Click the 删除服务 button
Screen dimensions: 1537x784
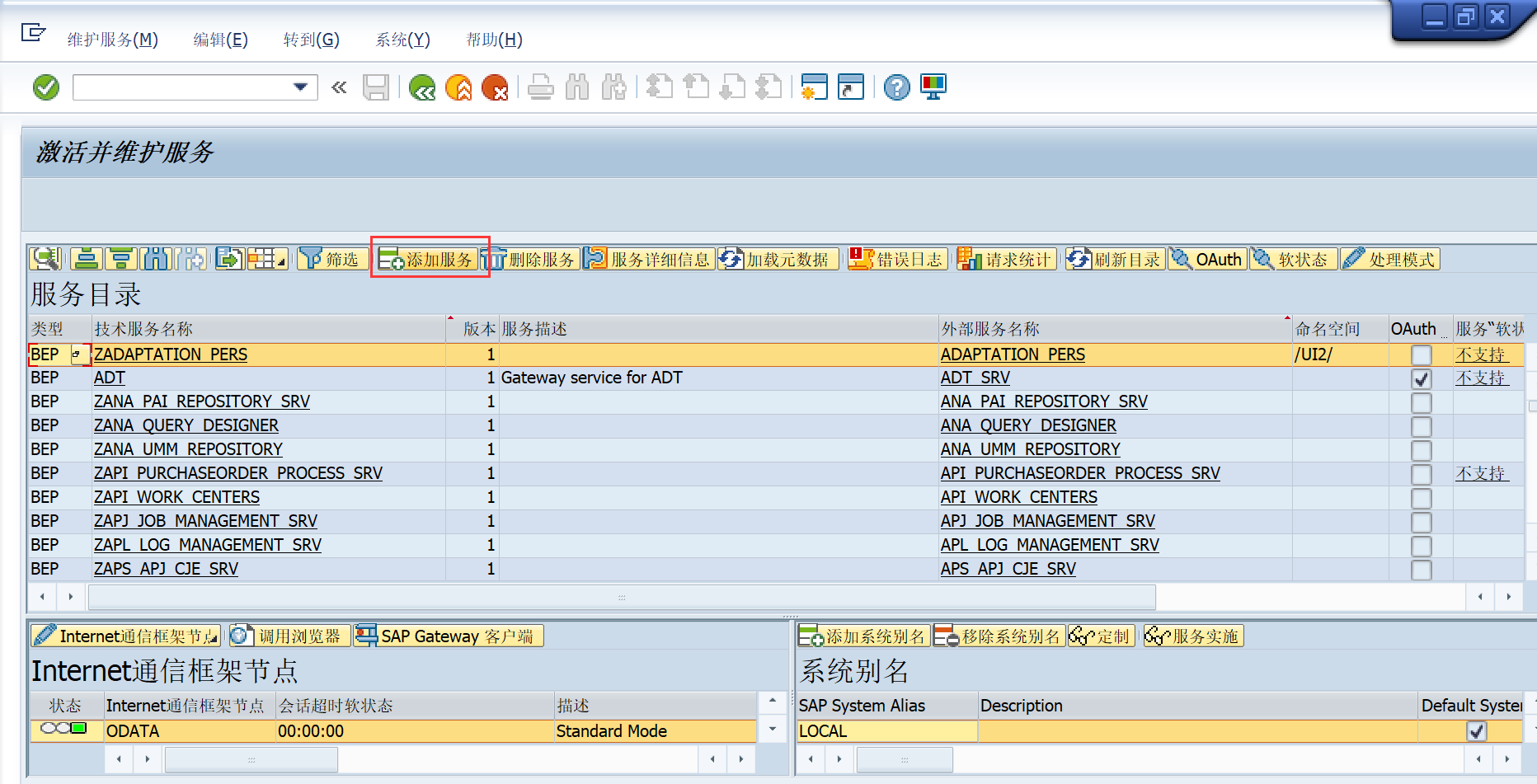(x=529, y=260)
